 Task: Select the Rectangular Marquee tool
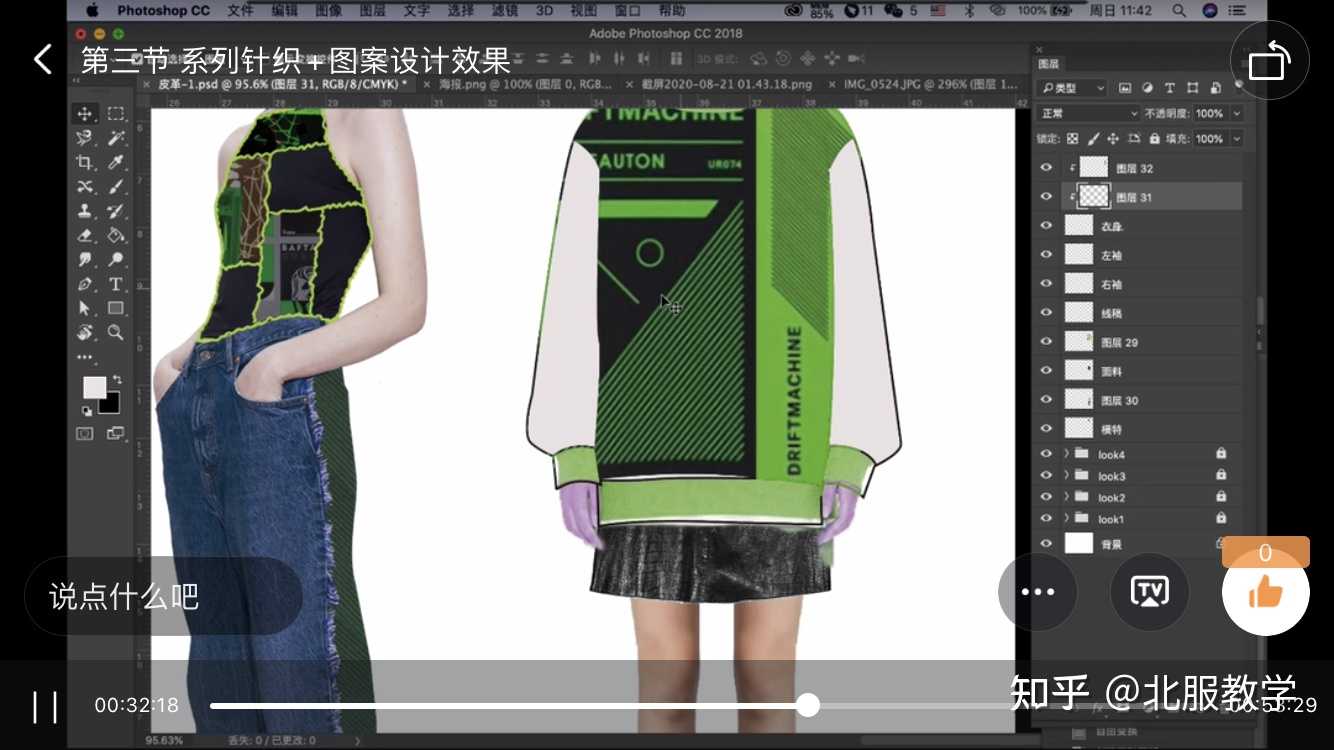click(116, 113)
